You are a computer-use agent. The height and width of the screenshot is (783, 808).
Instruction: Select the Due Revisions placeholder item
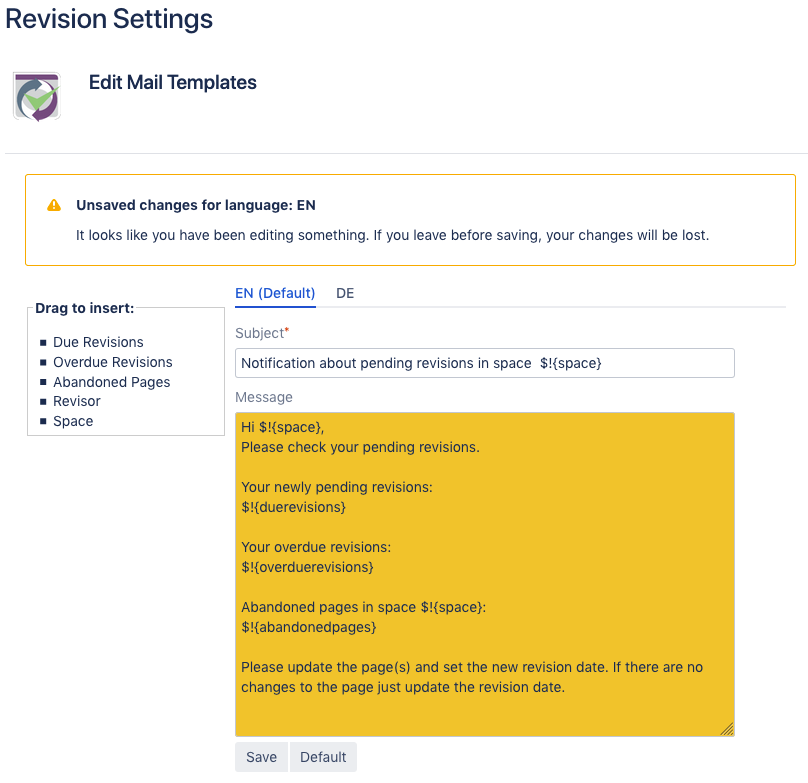pos(98,342)
